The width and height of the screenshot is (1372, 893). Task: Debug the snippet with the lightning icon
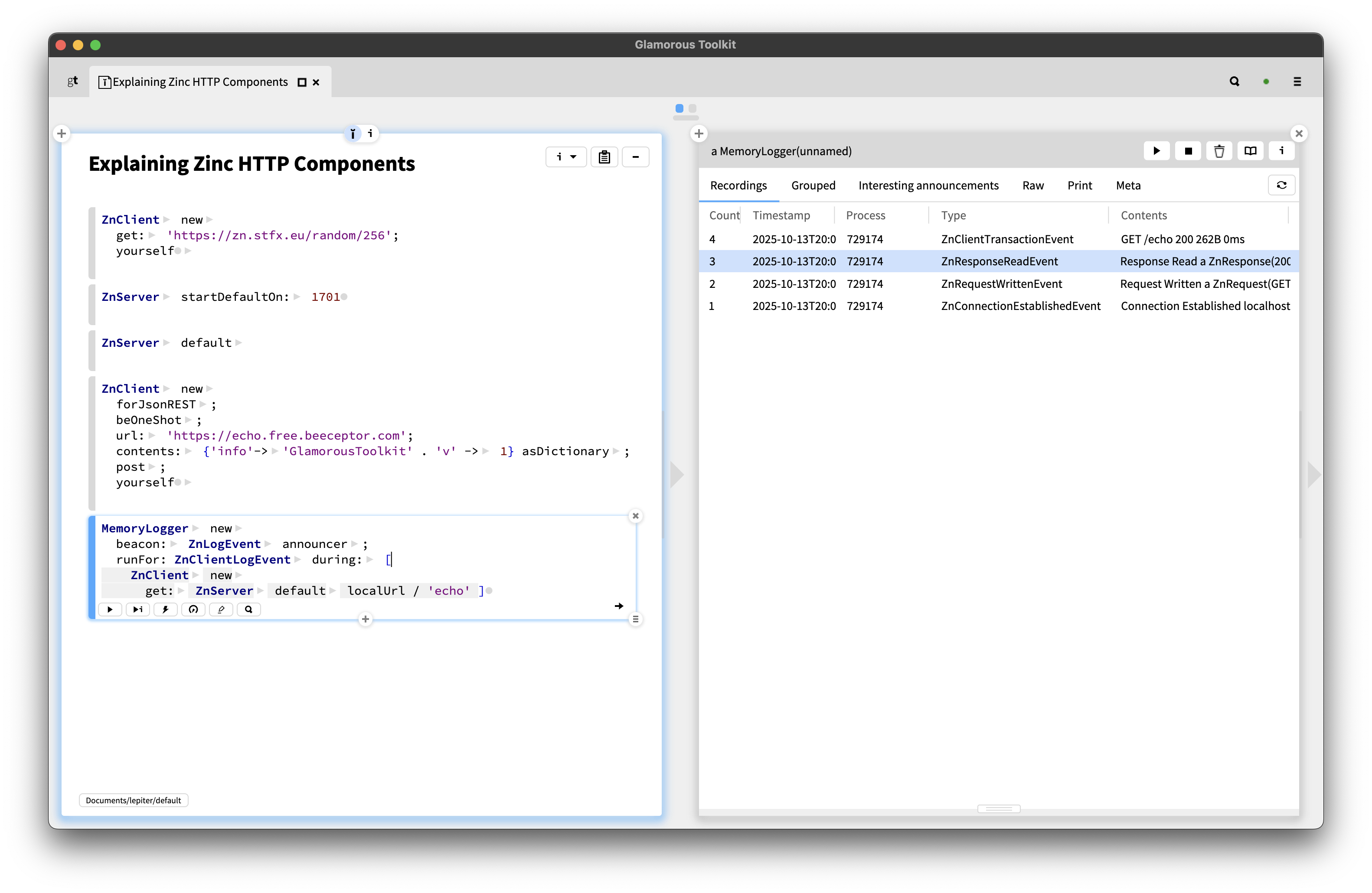(166, 609)
